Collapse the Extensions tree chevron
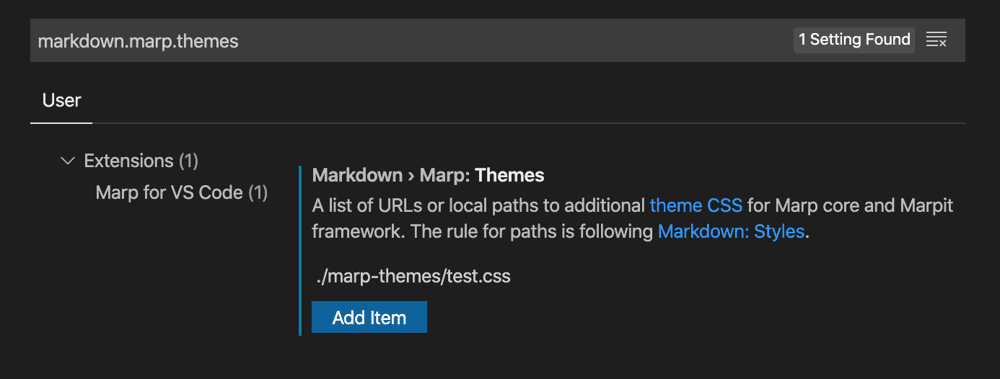The image size is (1000, 379). [67, 161]
